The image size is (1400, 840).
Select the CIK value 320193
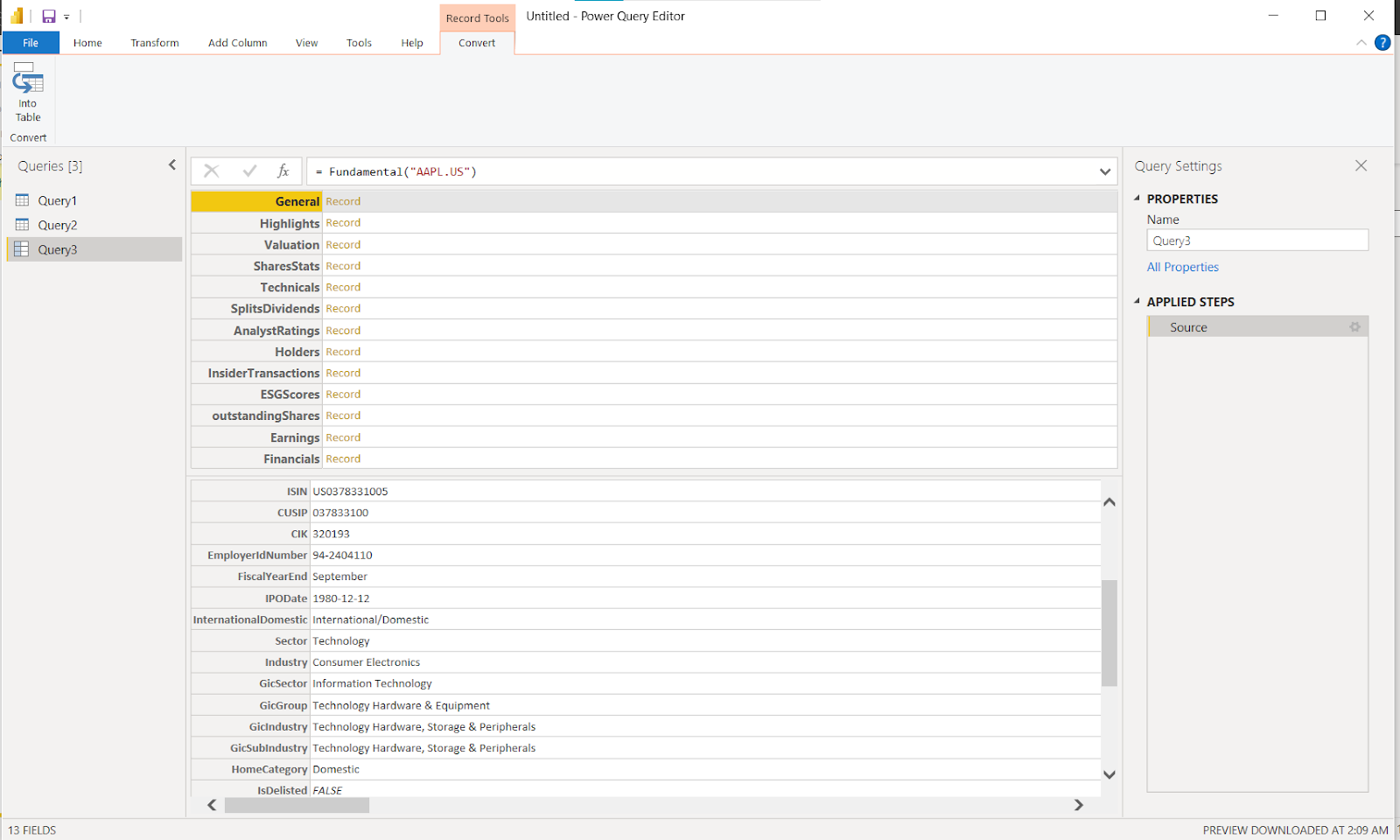[x=331, y=534]
